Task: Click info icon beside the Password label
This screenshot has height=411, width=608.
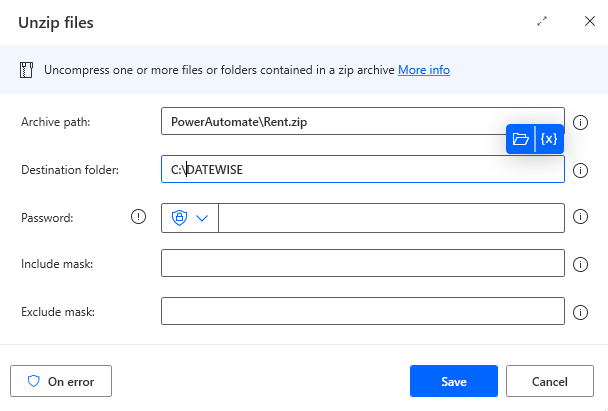Action: (x=139, y=217)
